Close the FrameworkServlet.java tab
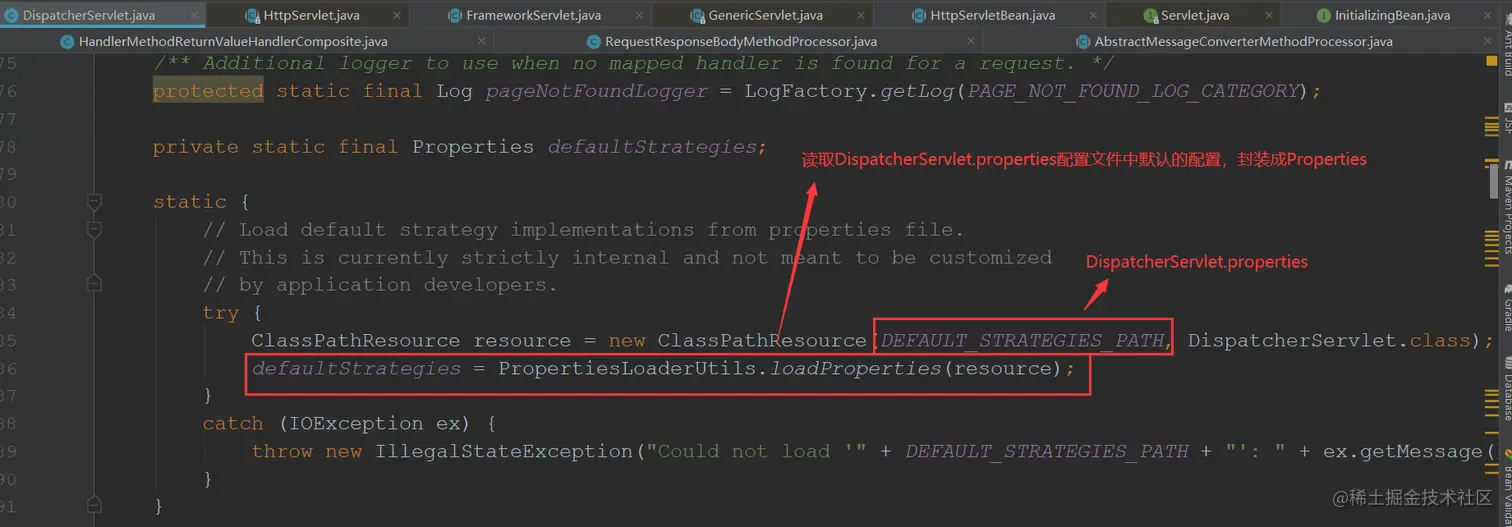The width and height of the screenshot is (1512, 527). (x=640, y=16)
